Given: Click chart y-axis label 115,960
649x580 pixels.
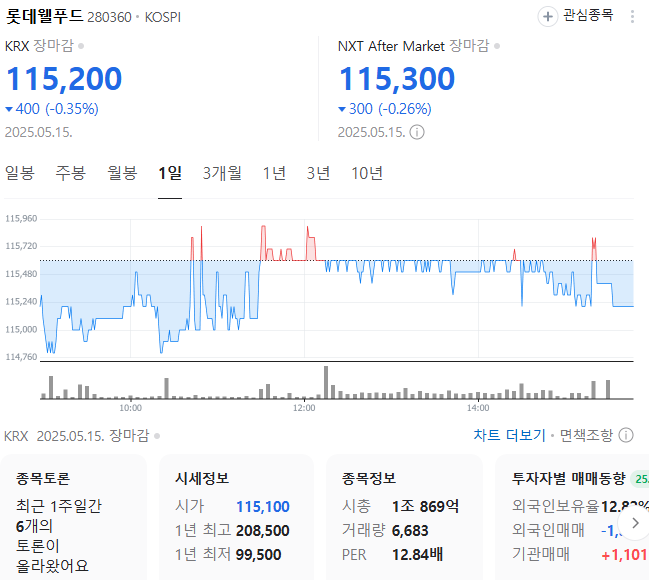Looking at the screenshot, I should [x=21, y=219].
